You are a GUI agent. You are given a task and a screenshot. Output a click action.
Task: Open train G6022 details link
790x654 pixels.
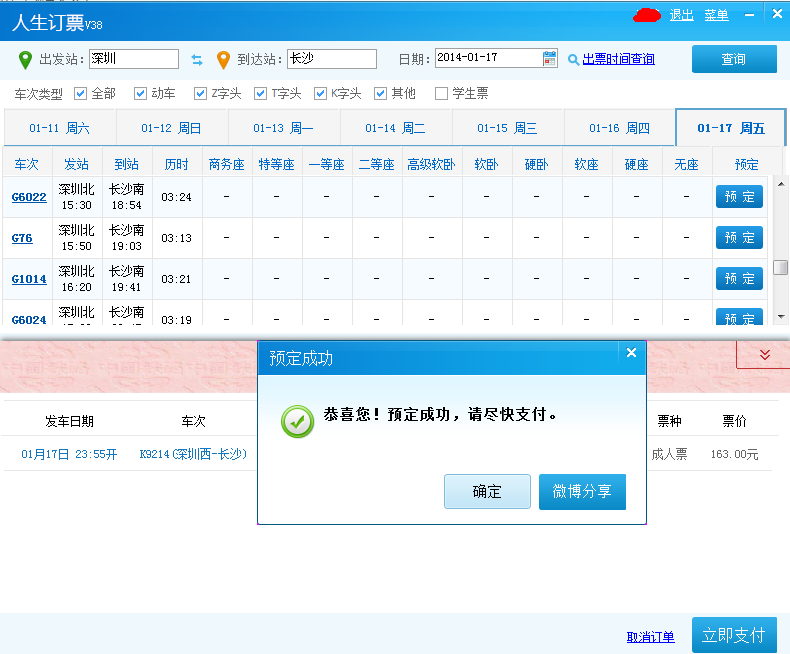point(29,197)
